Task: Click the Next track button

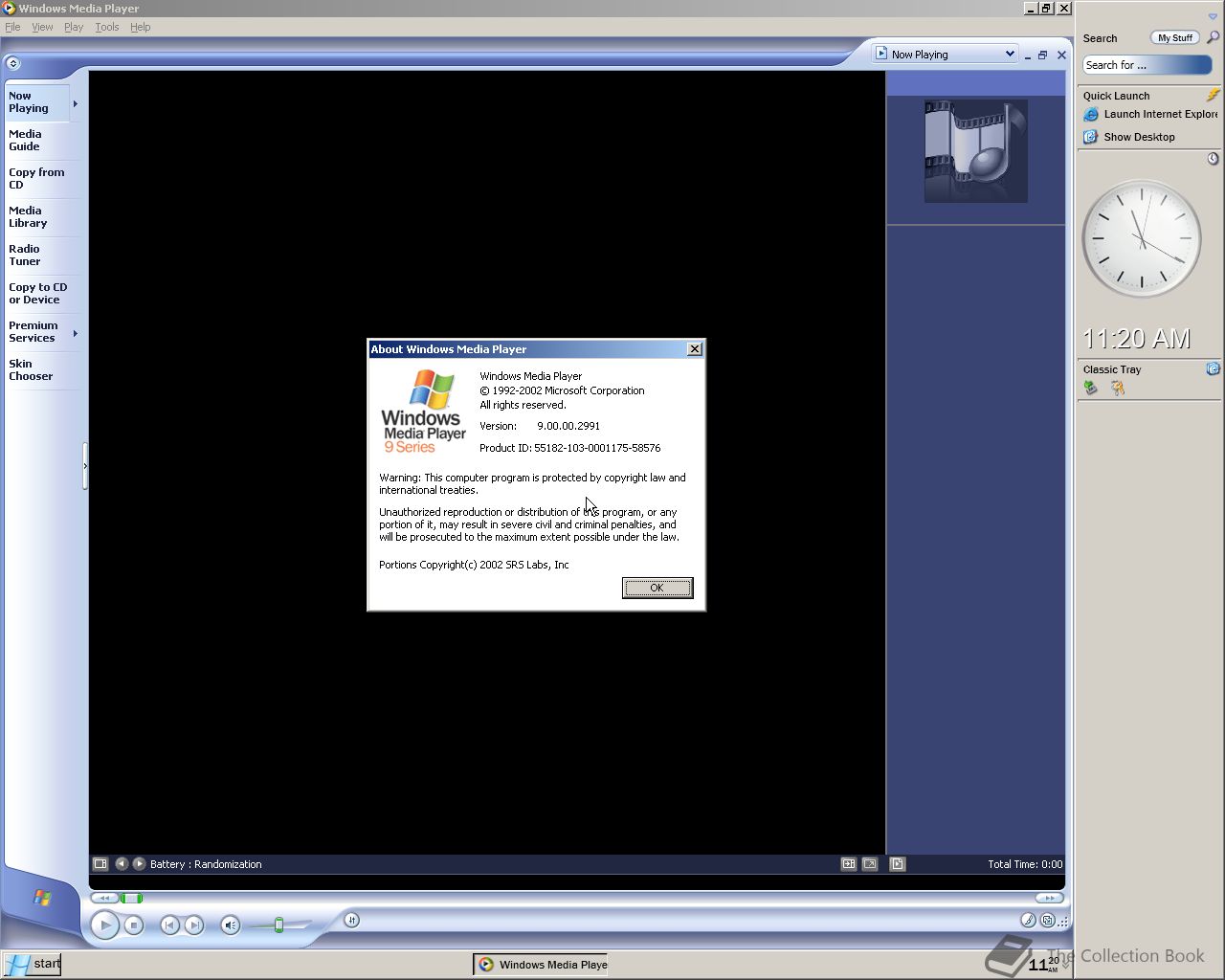Action: click(194, 925)
